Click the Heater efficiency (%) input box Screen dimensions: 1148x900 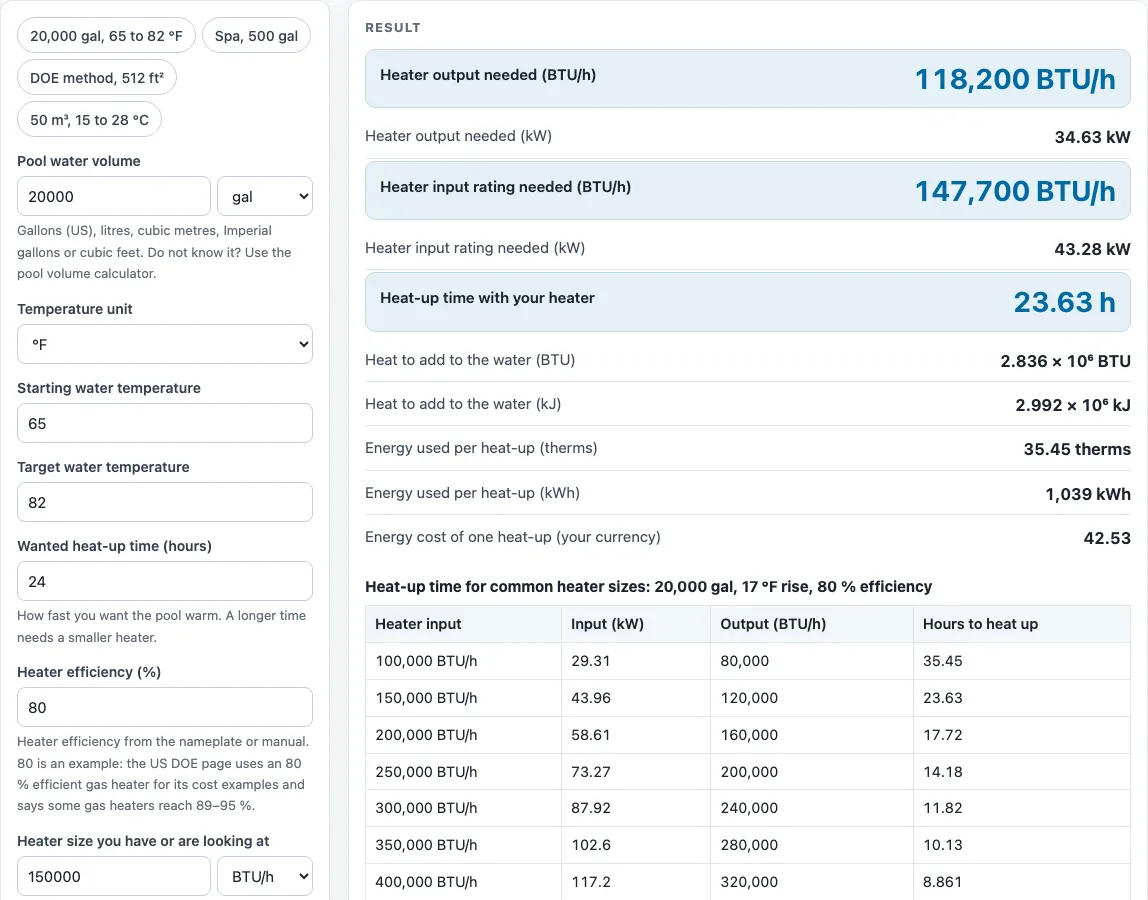coord(165,707)
